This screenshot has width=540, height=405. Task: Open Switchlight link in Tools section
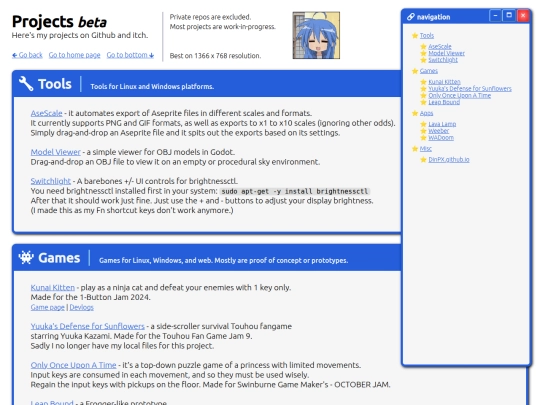point(51,181)
